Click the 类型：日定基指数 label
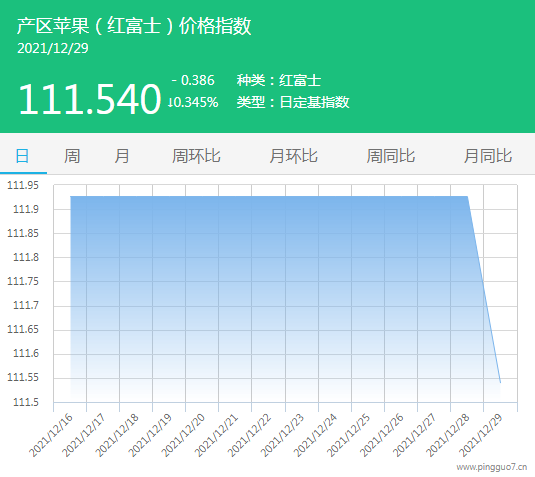Viewport: 535px width, 477px height. 293,102
